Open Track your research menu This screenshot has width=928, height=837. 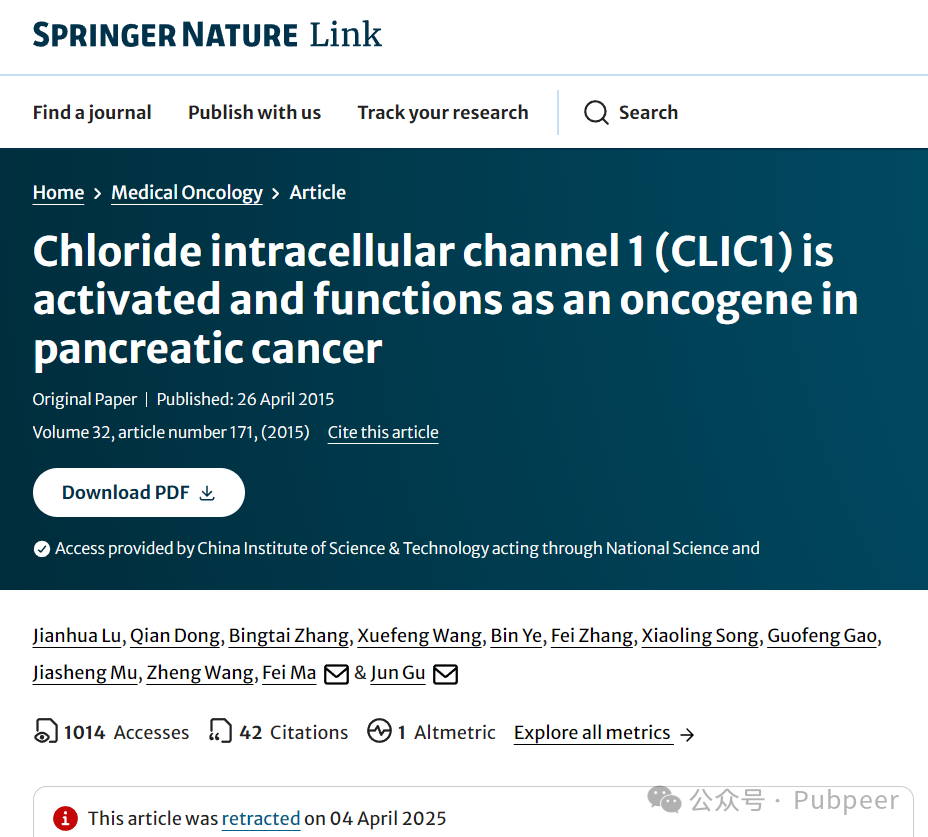coord(443,112)
